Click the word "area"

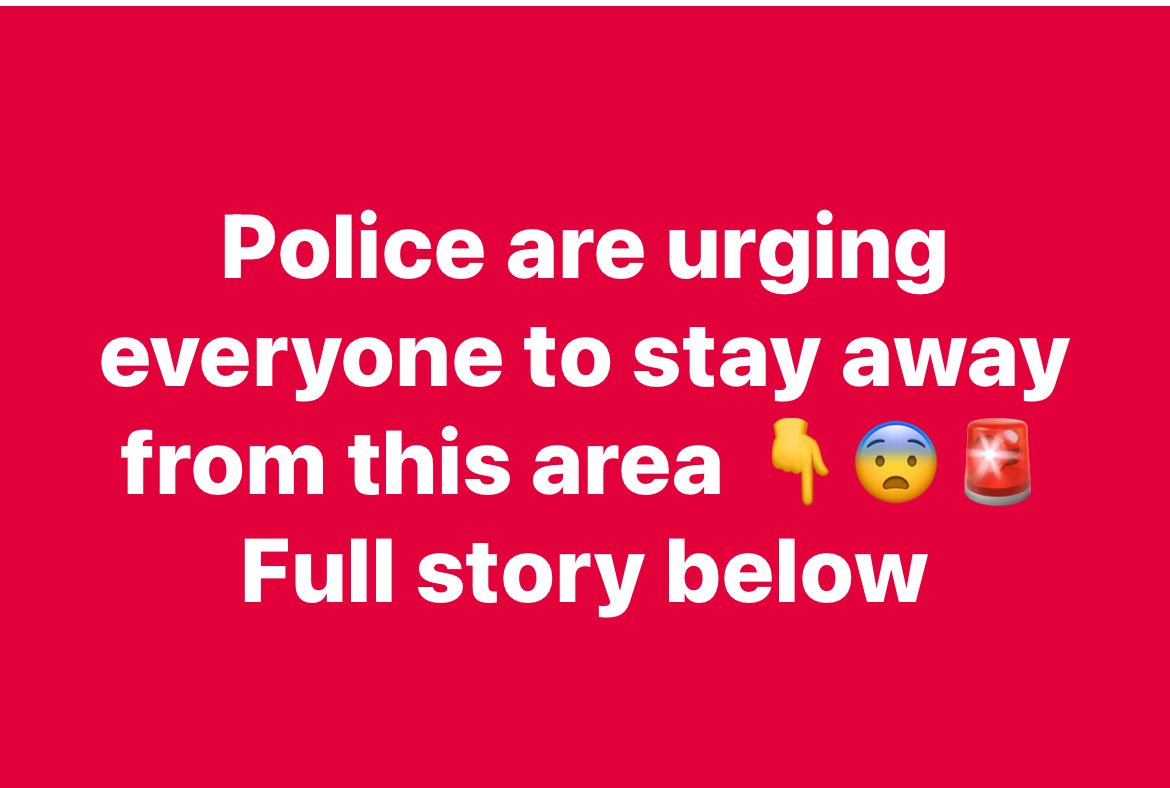tap(627, 469)
